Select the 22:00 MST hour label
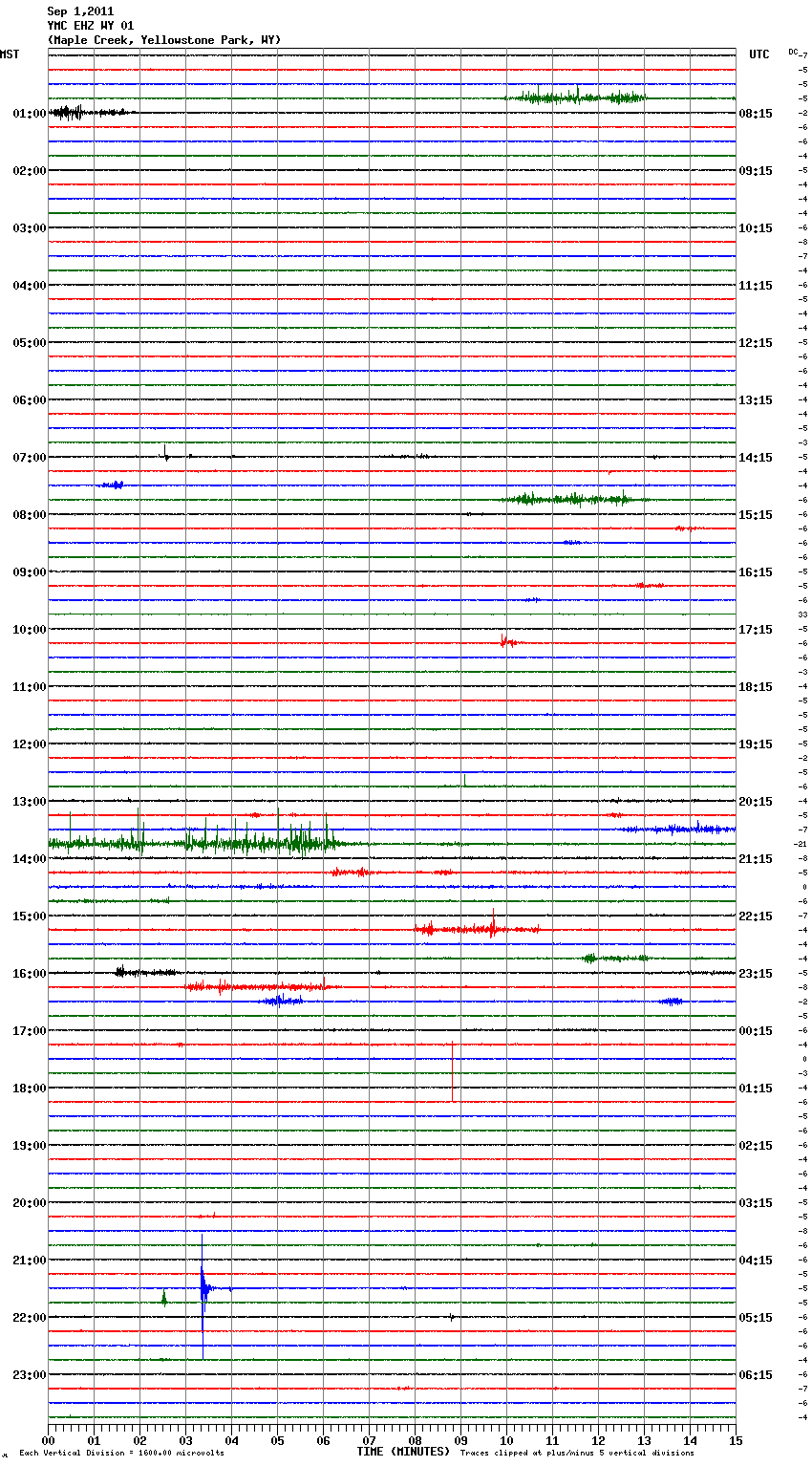812x1466 pixels. click(x=30, y=1318)
